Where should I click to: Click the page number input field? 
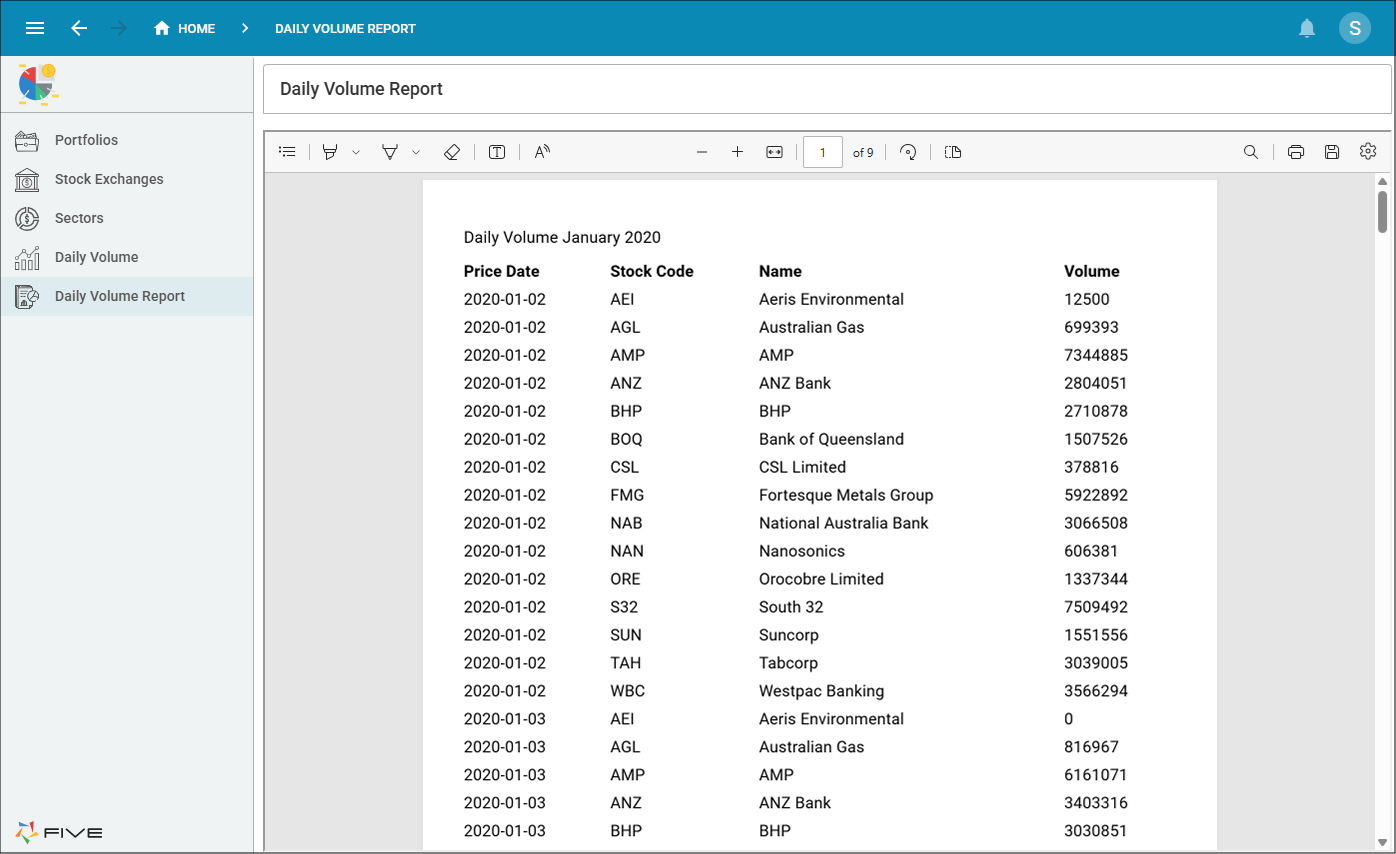tap(823, 152)
